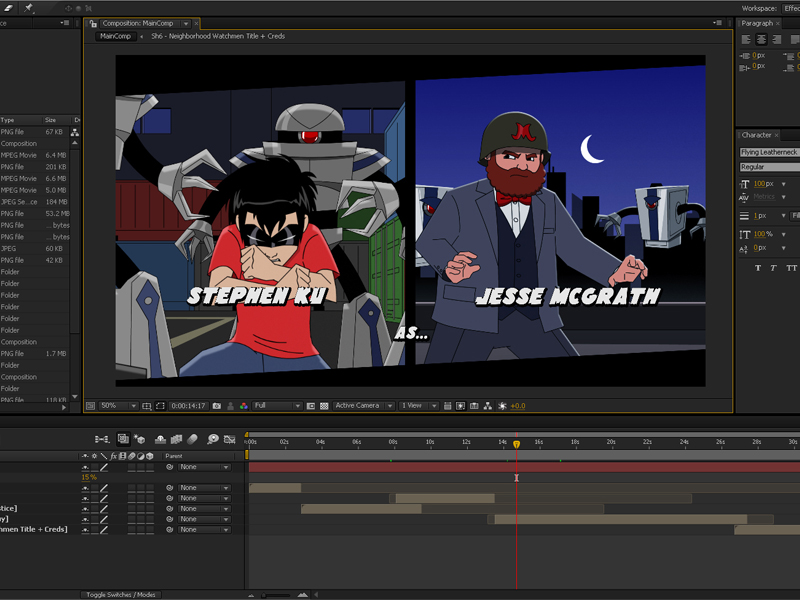Open Show Channel color management icon

click(244, 406)
